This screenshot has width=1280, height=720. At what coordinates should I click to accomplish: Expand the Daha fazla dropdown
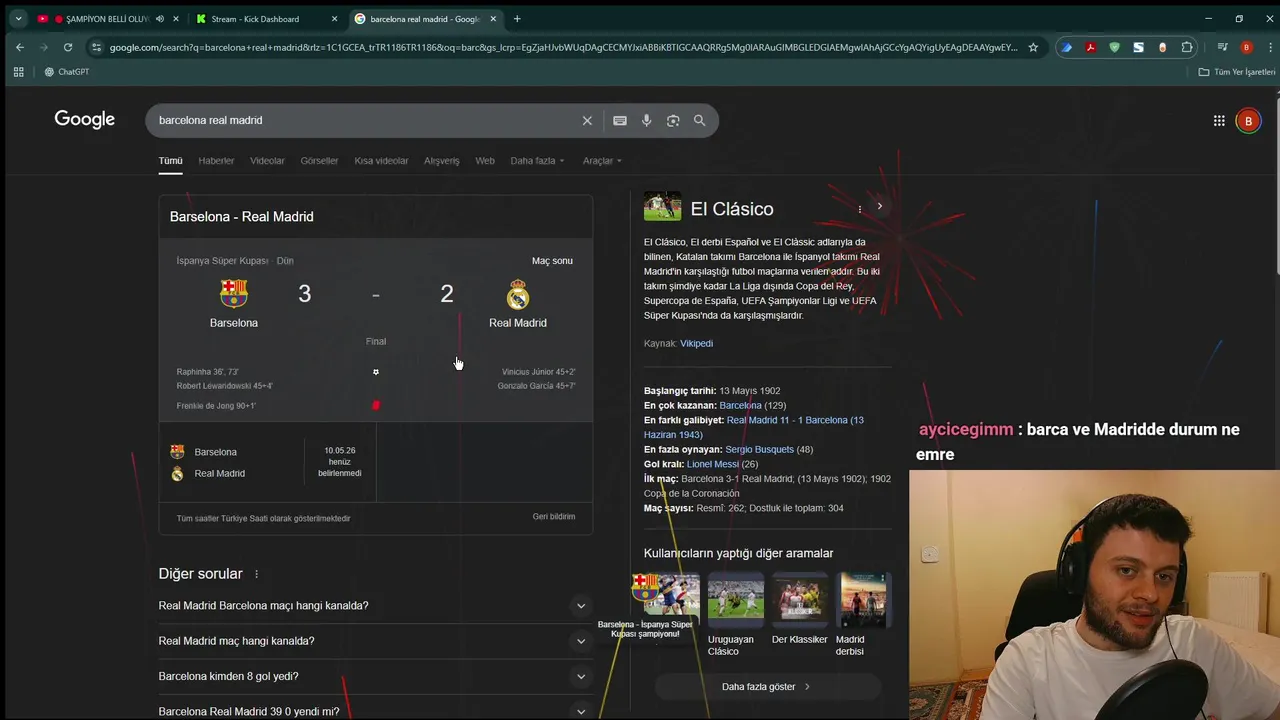pyautogui.click(x=537, y=161)
